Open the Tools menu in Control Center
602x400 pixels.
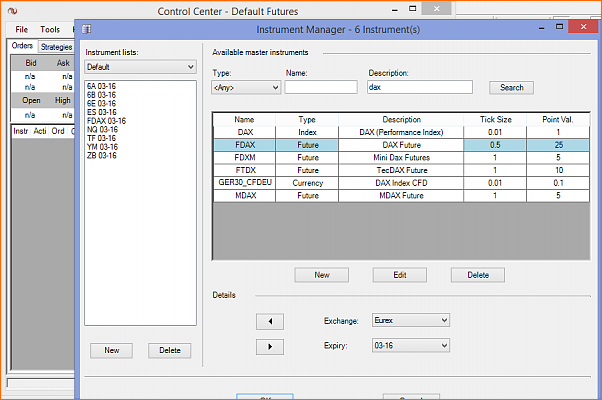point(50,30)
